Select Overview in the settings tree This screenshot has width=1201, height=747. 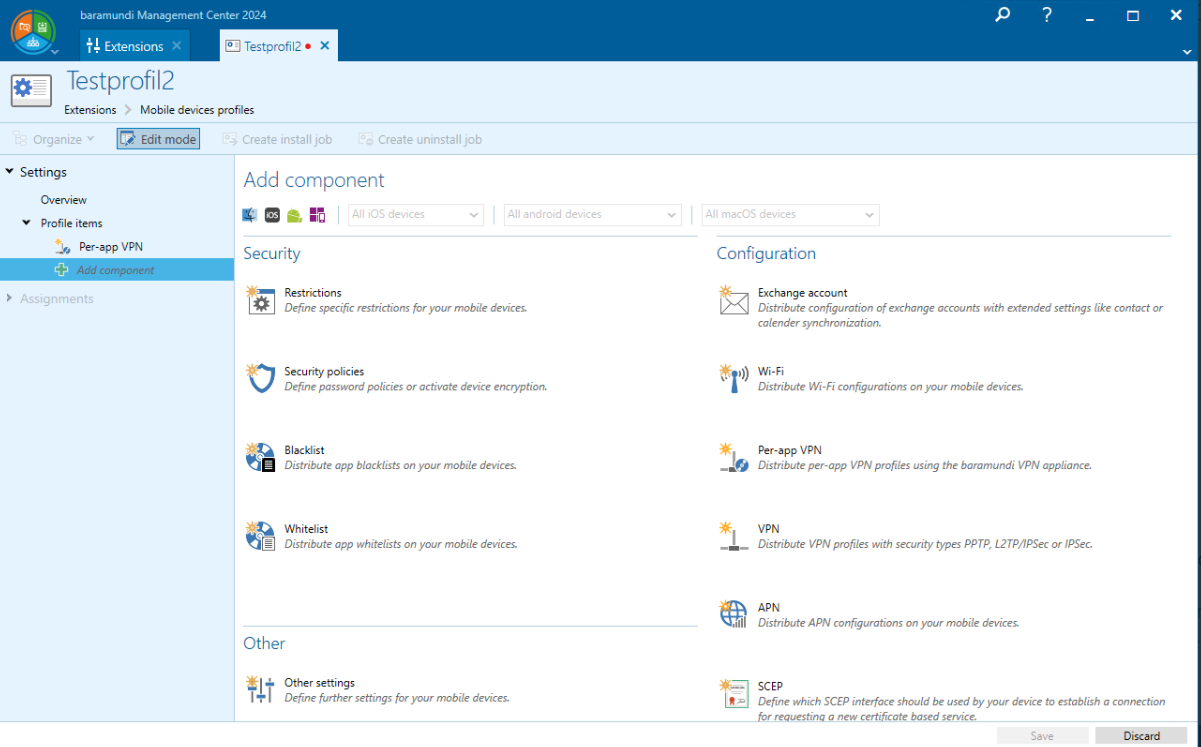(64, 200)
